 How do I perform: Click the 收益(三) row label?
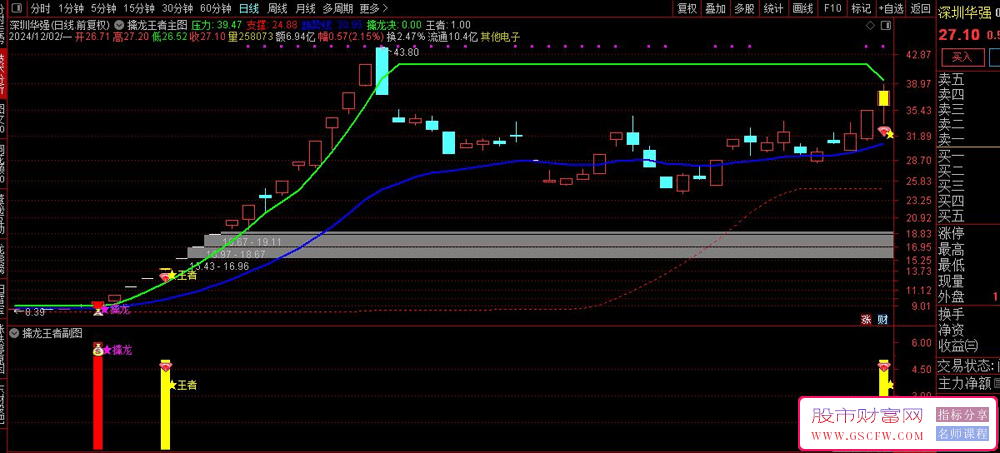coord(958,346)
